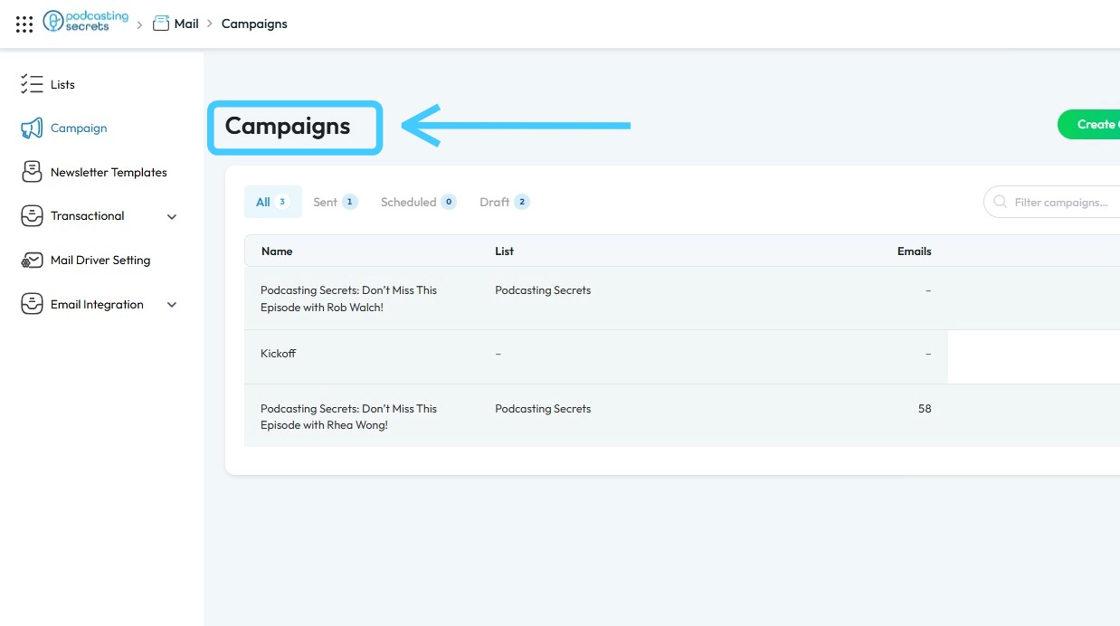Image resolution: width=1120 pixels, height=626 pixels.
Task: Click the Mail envelope icon in breadcrumb
Action: pyautogui.click(x=161, y=24)
